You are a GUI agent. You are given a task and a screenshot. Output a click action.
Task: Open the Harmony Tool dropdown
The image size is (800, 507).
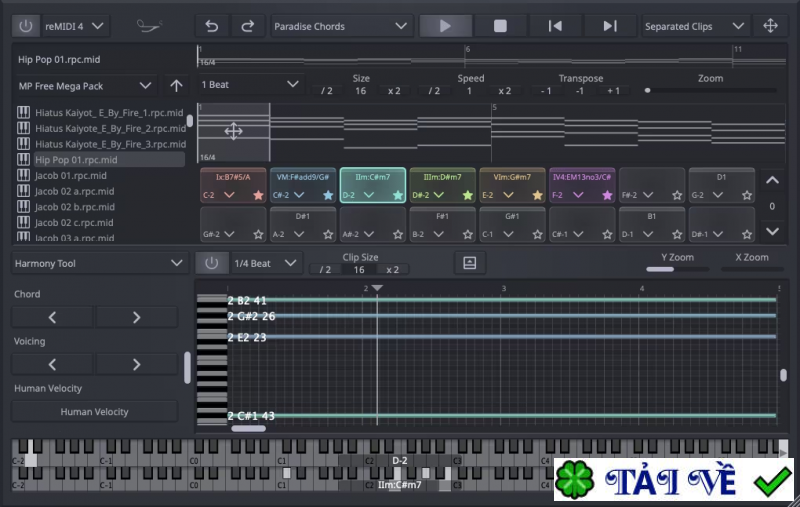click(99, 263)
